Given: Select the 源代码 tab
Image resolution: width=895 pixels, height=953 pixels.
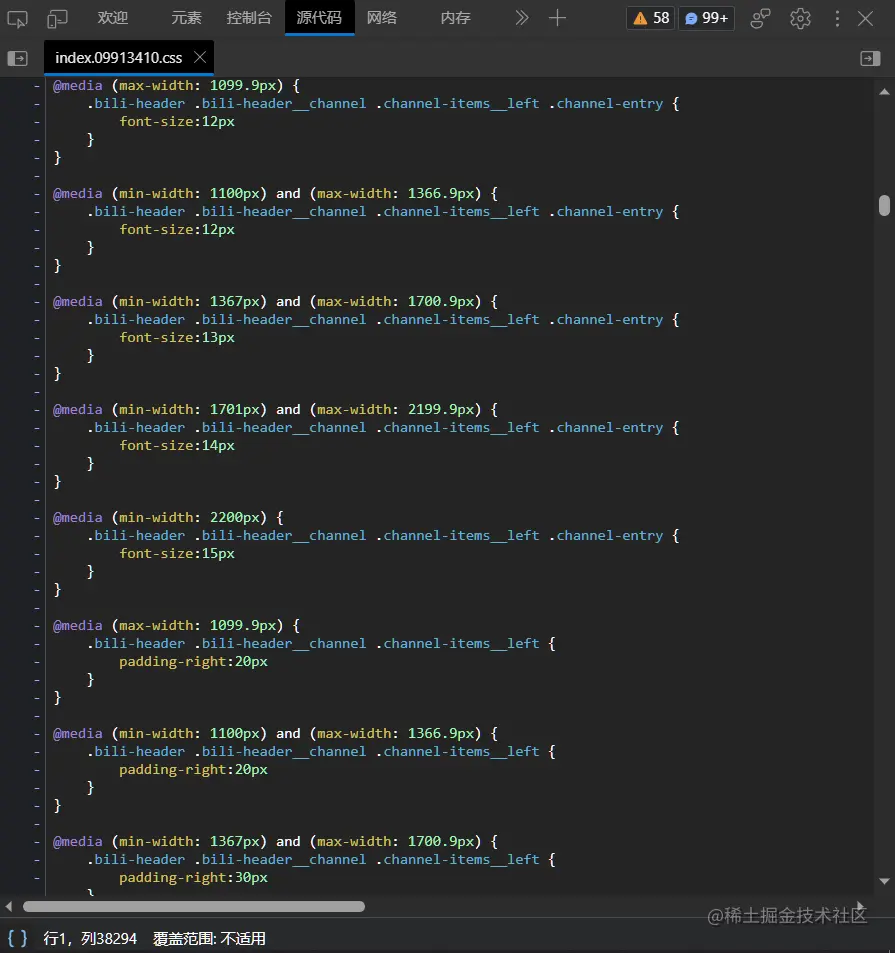Looking at the screenshot, I should point(320,18).
